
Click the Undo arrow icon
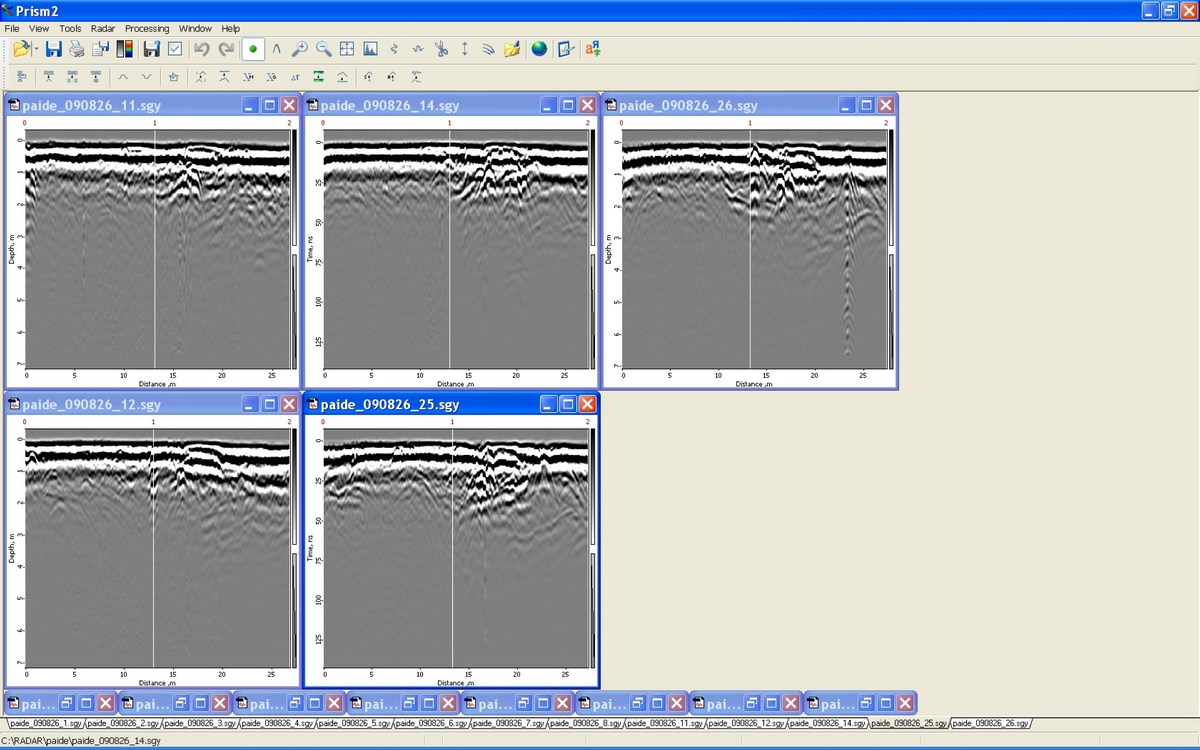coord(201,49)
